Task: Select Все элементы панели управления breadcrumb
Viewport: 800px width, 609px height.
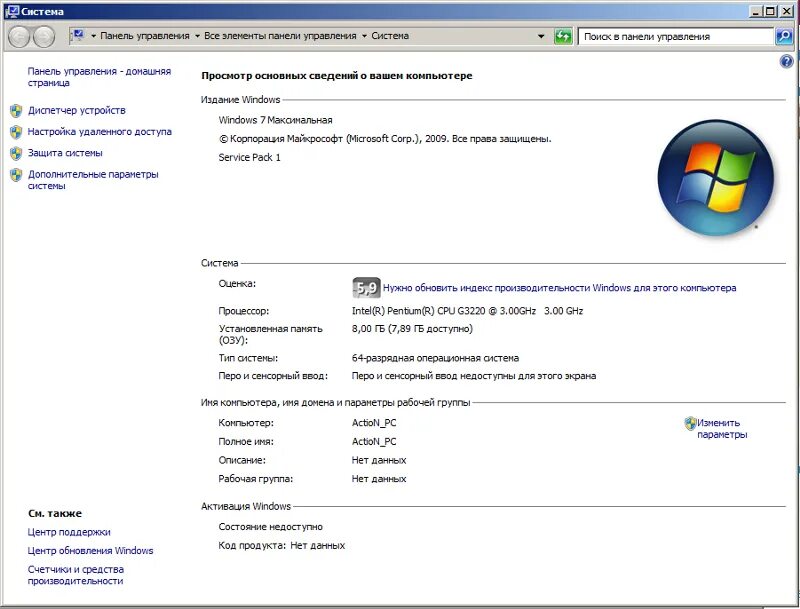Action: [x=280, y=36]
